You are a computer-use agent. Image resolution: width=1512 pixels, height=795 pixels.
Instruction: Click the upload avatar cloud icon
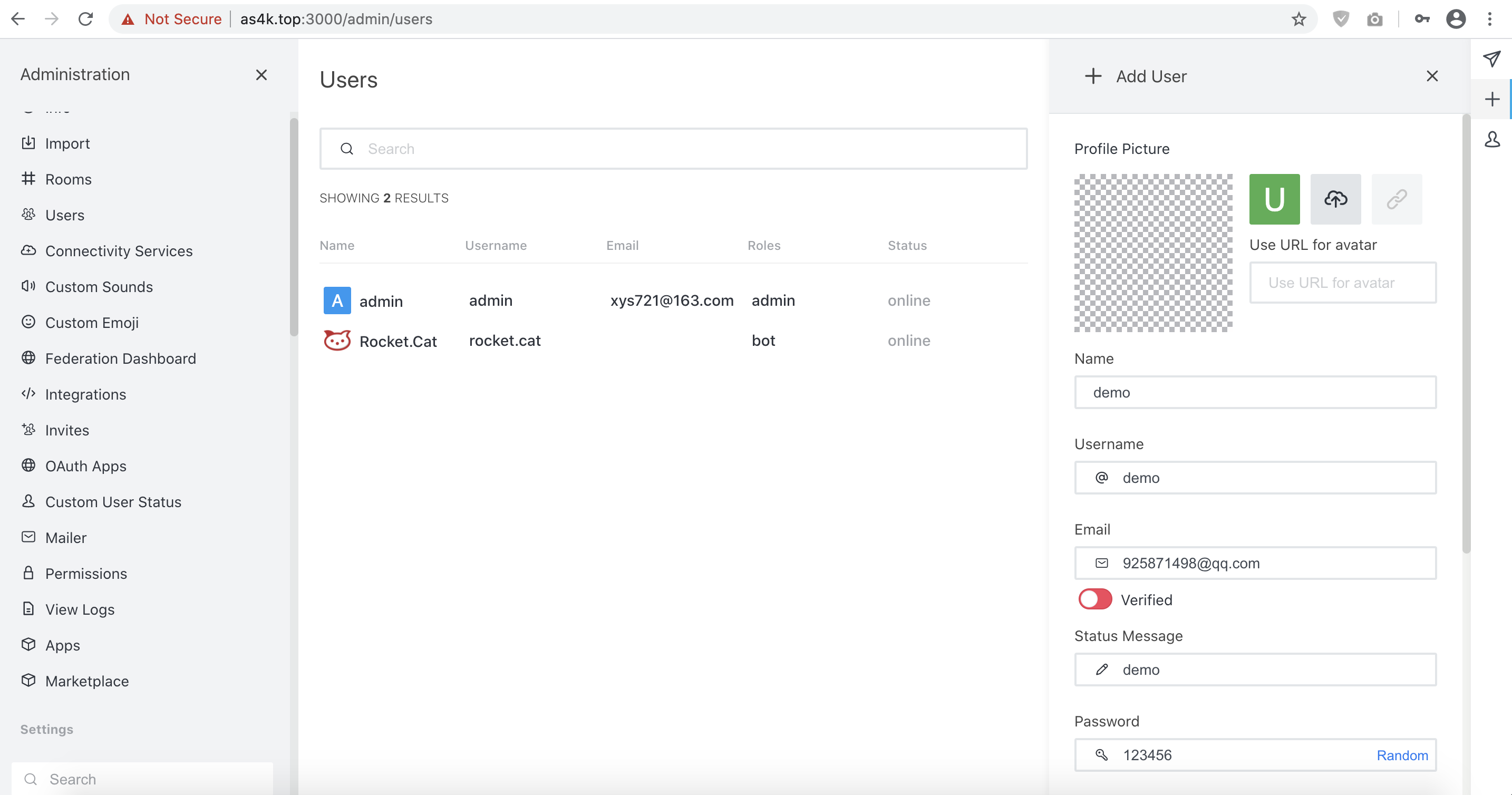(1335, 199)
